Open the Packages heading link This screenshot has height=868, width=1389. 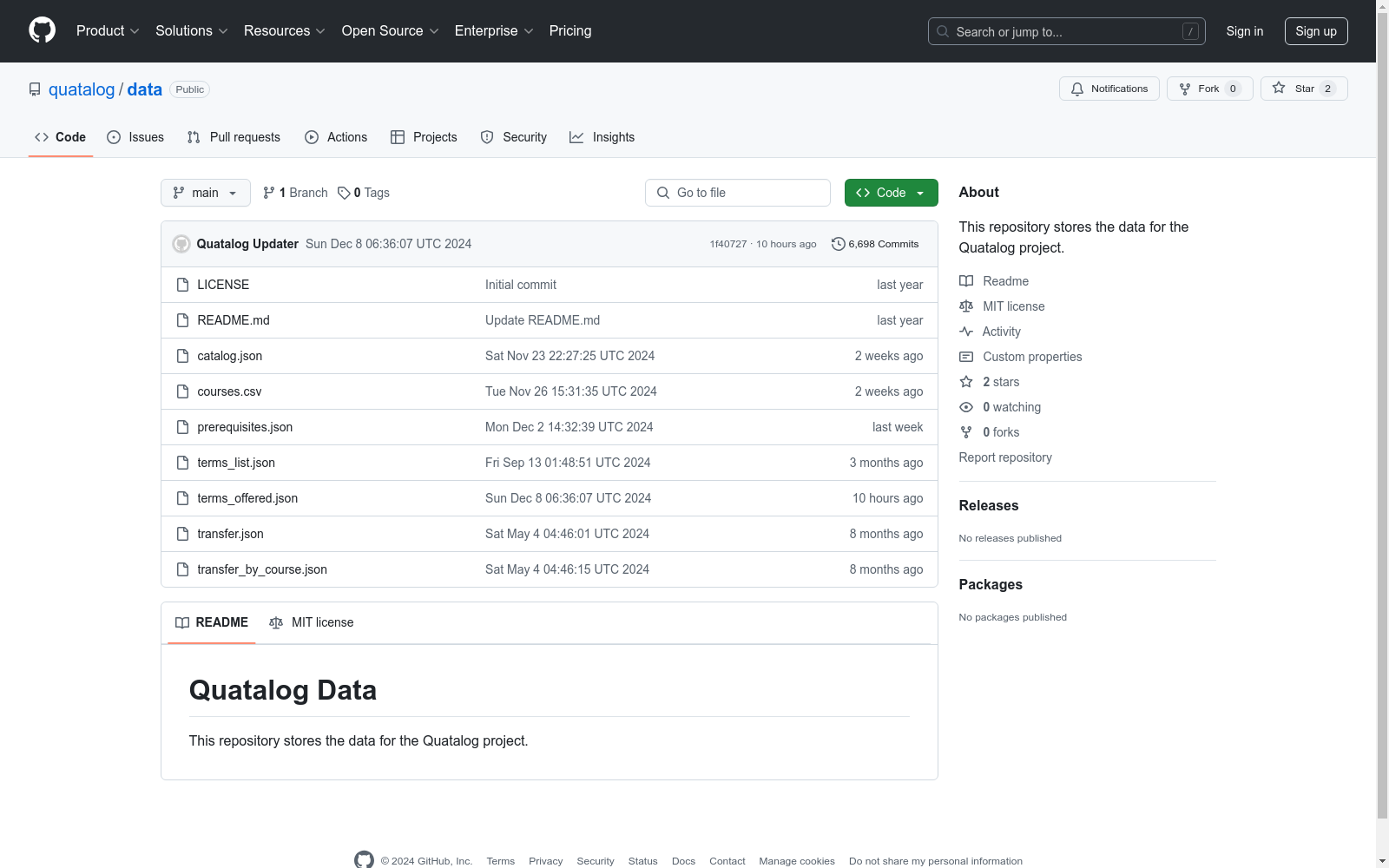click(x=991, y=585)
